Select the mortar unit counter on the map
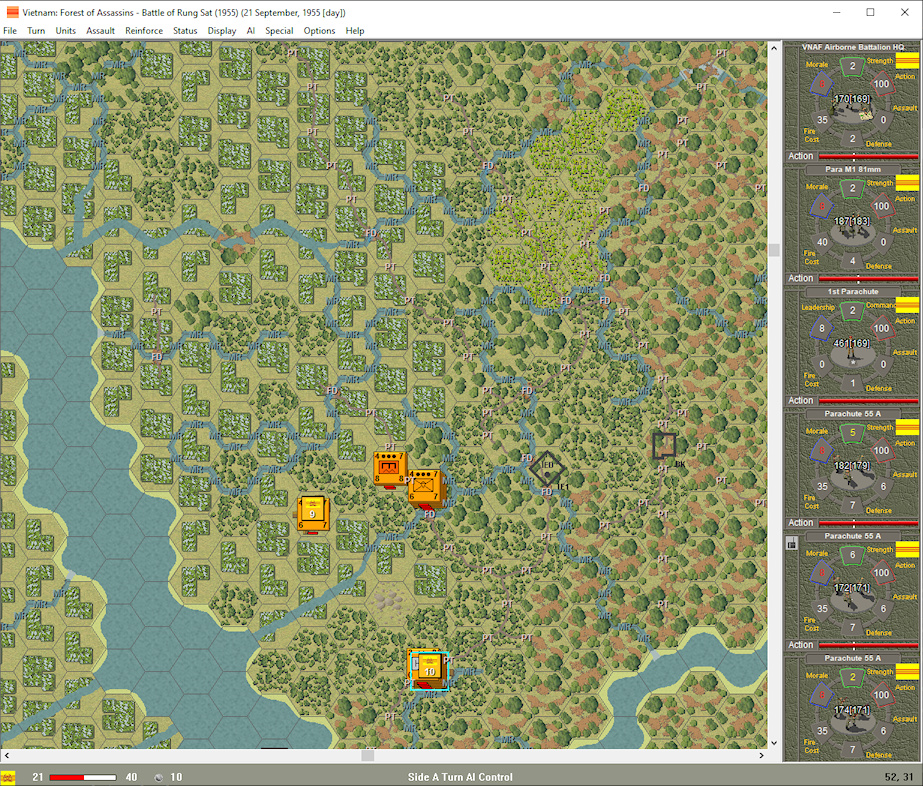Viewport: 923px width, 786px height. coord(390,469)
